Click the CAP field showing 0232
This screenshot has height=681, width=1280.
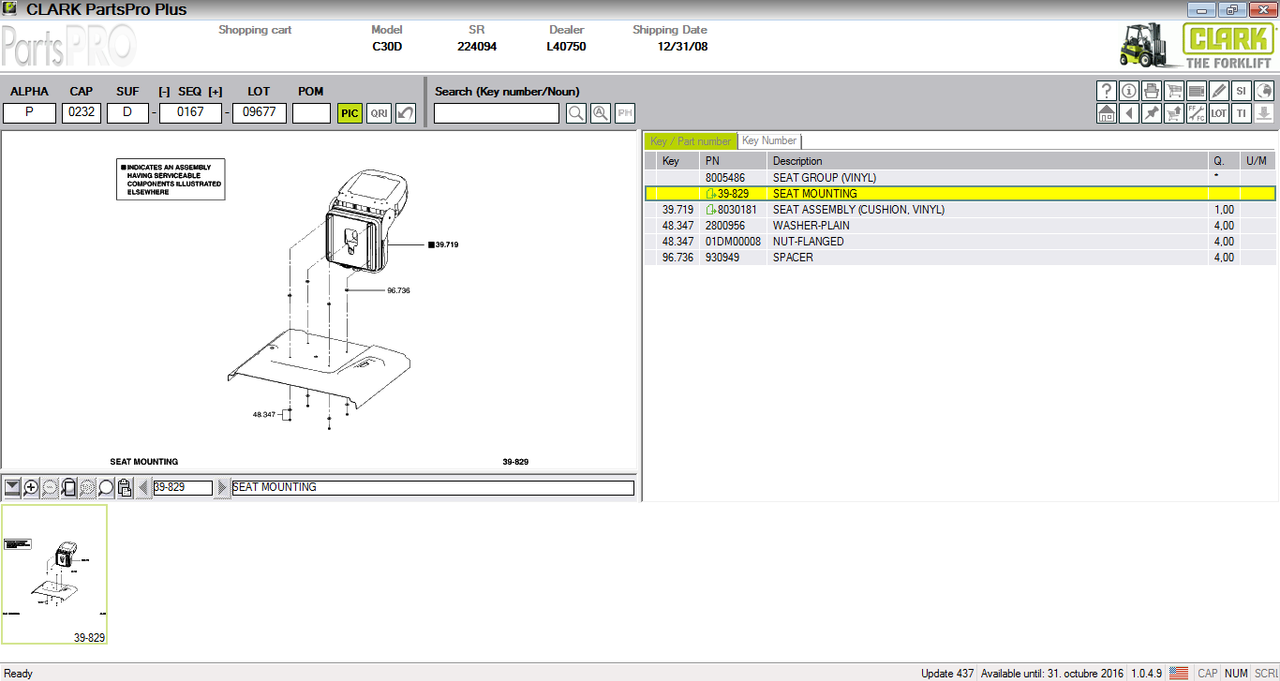tap(81, 113)
